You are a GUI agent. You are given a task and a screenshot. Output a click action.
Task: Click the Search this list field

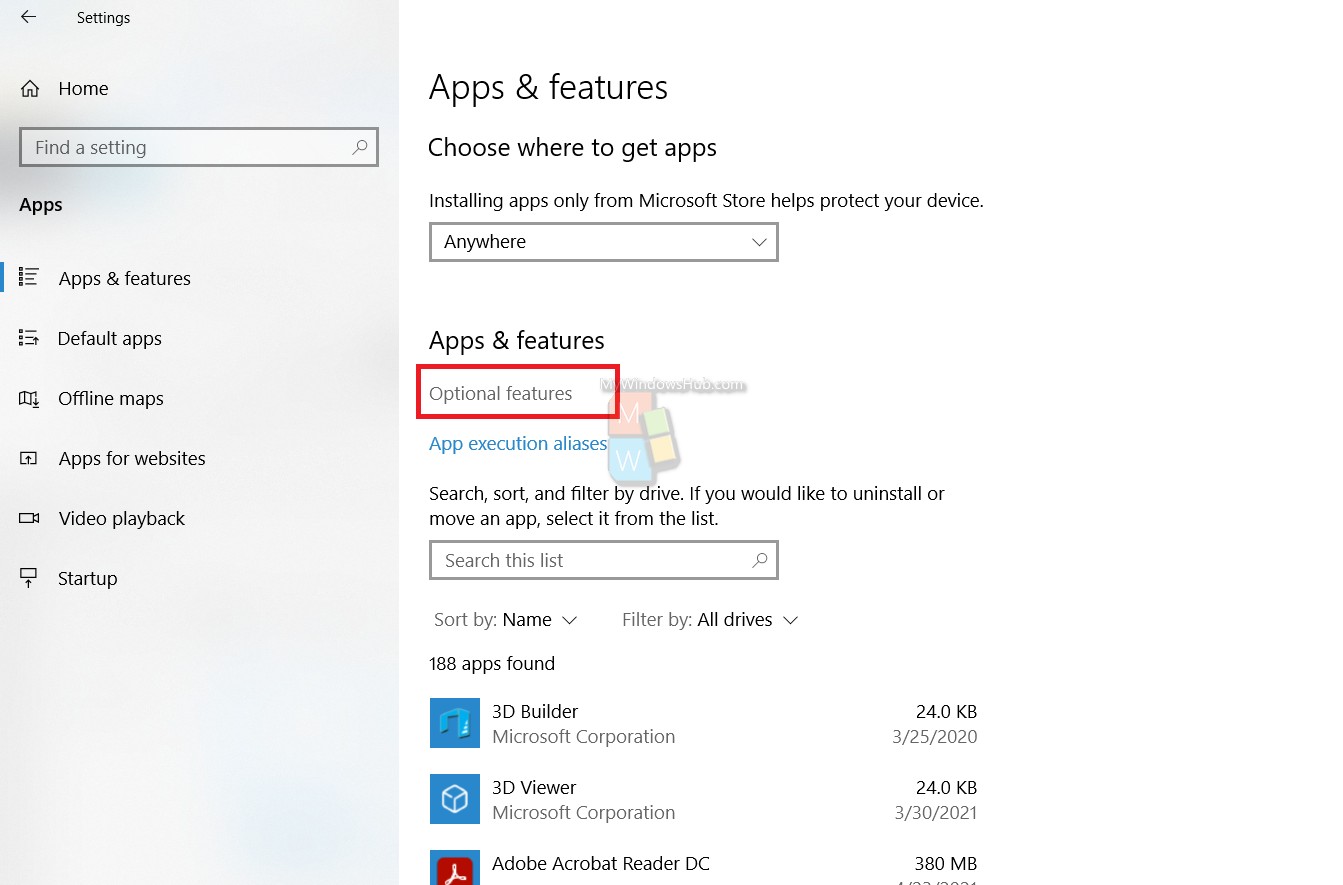click(604, 560)
